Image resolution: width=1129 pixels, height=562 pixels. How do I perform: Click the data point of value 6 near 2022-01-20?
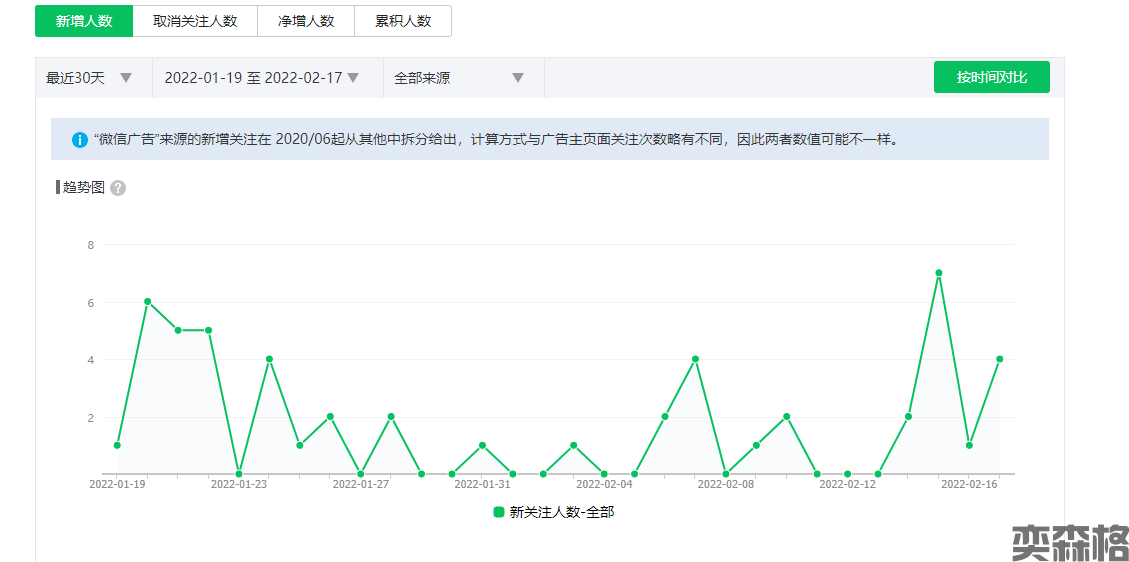click(148, 301)
